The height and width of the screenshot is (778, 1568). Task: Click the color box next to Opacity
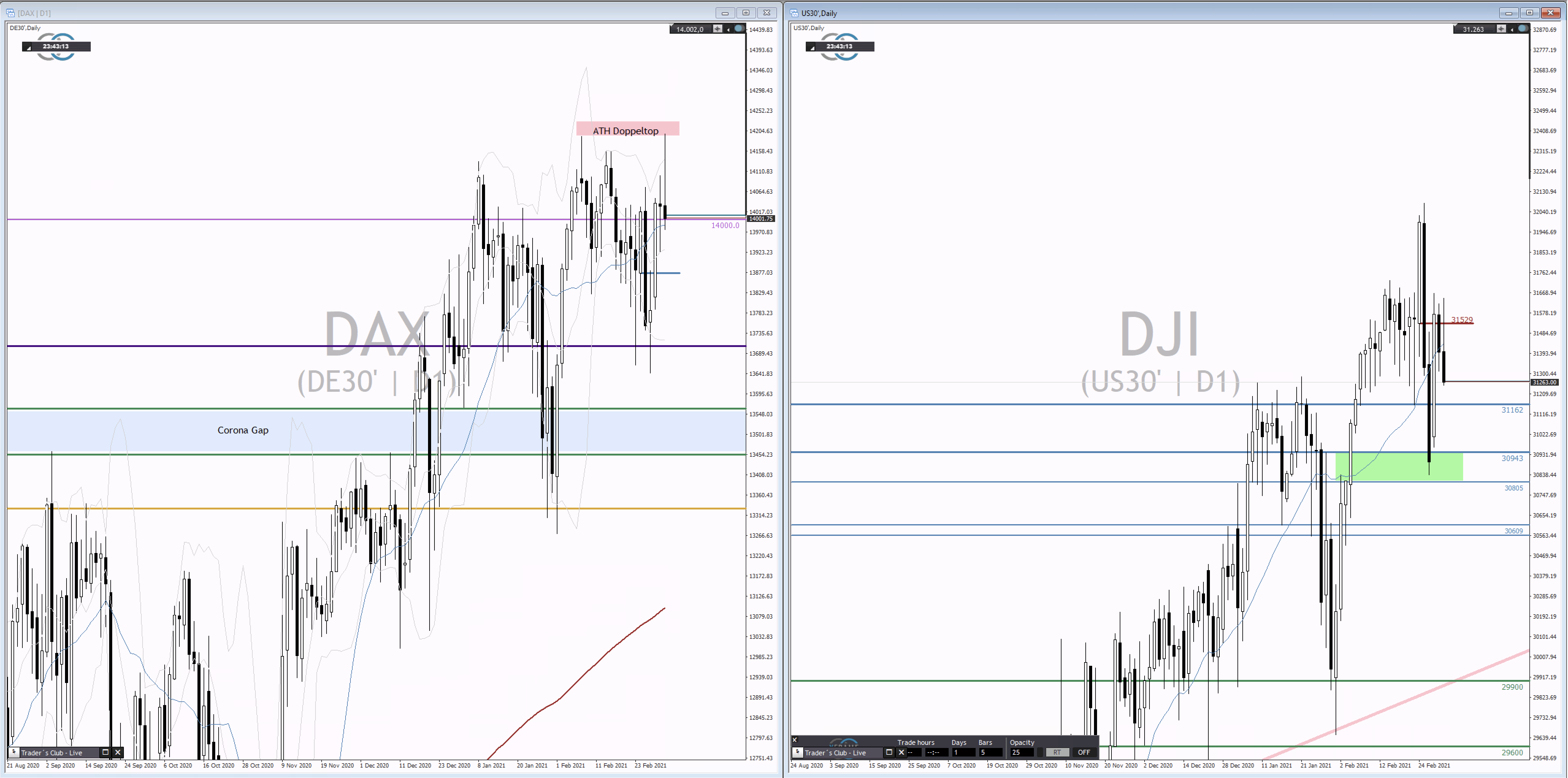pyautogui.click(x=1040, y=753)
